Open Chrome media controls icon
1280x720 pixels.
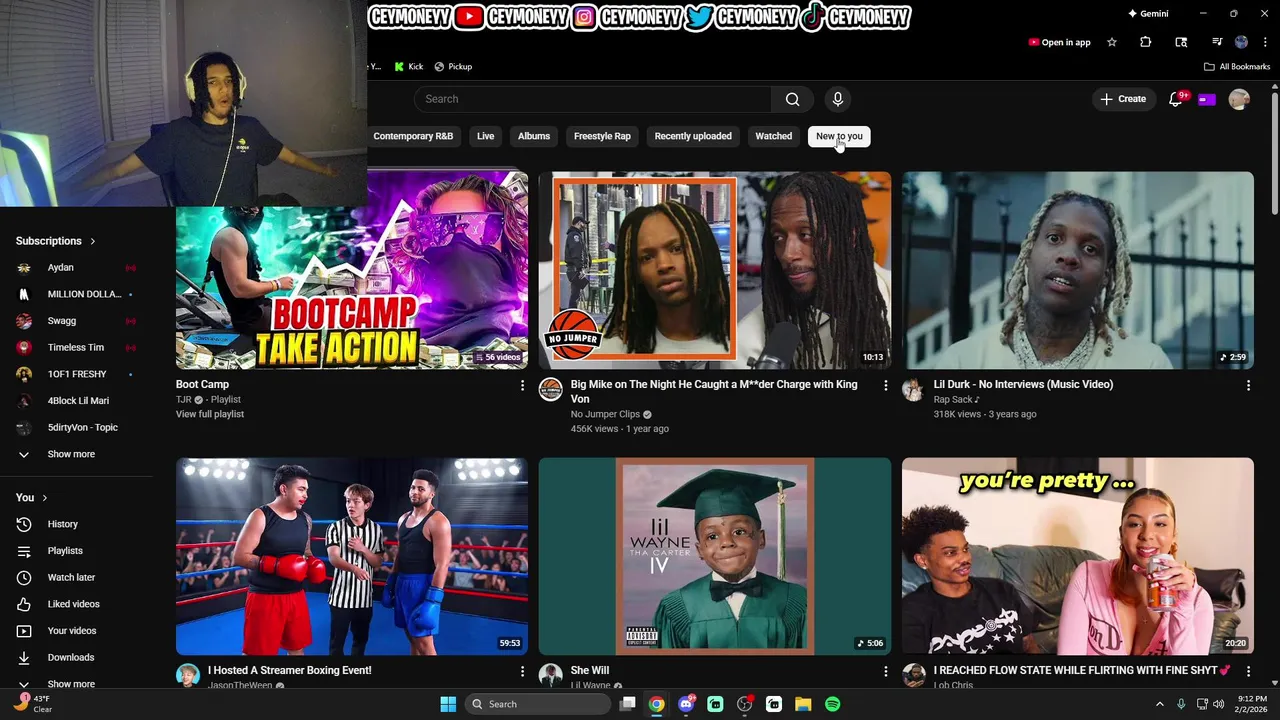click(x=1217, y=42)
